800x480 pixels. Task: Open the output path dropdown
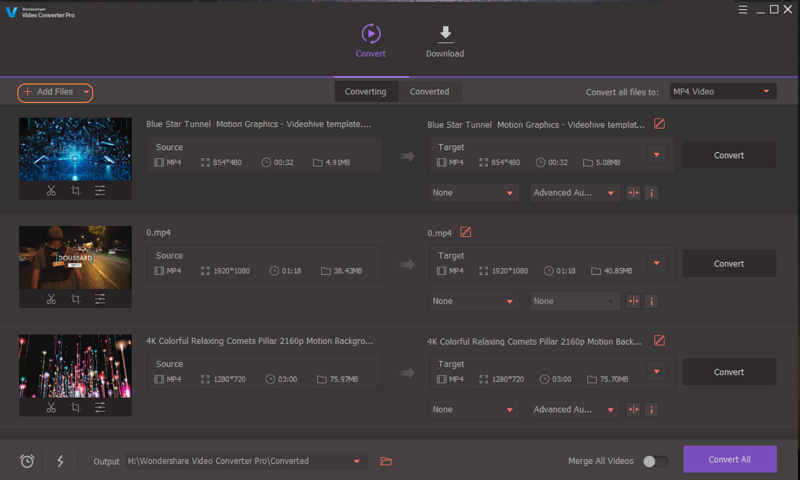point(357,461)
